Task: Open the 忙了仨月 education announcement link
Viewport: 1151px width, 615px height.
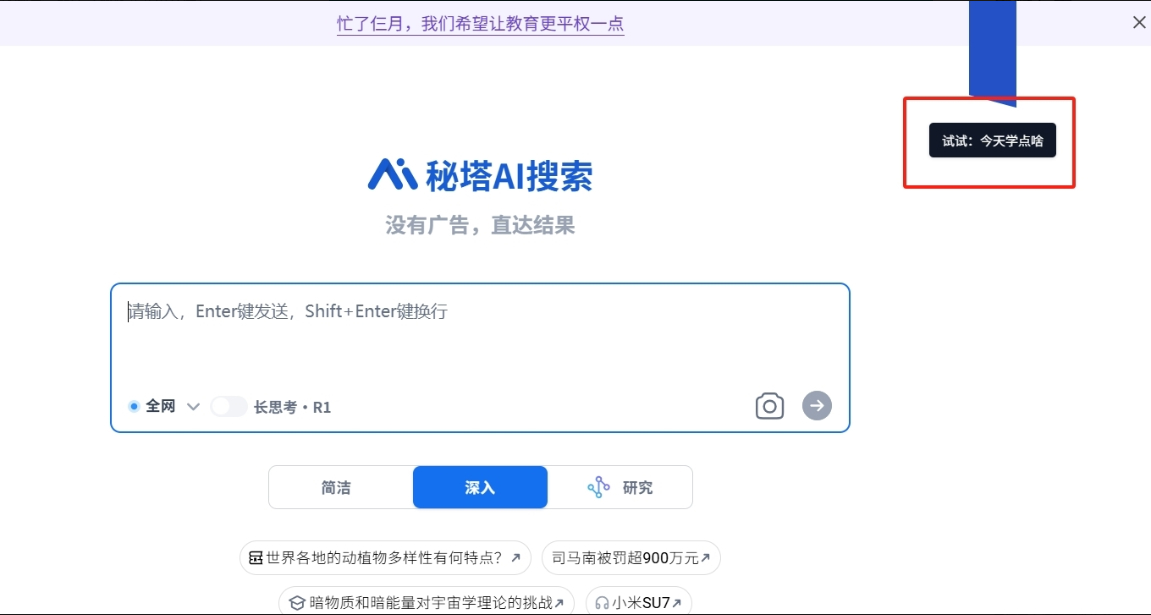Action: tap(480, 23)
